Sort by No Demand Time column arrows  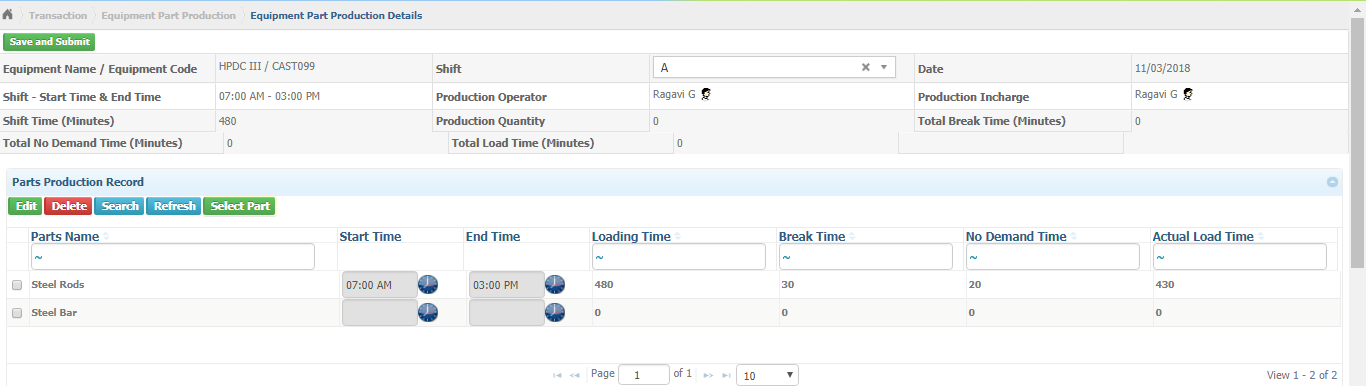coord(1074,237)
